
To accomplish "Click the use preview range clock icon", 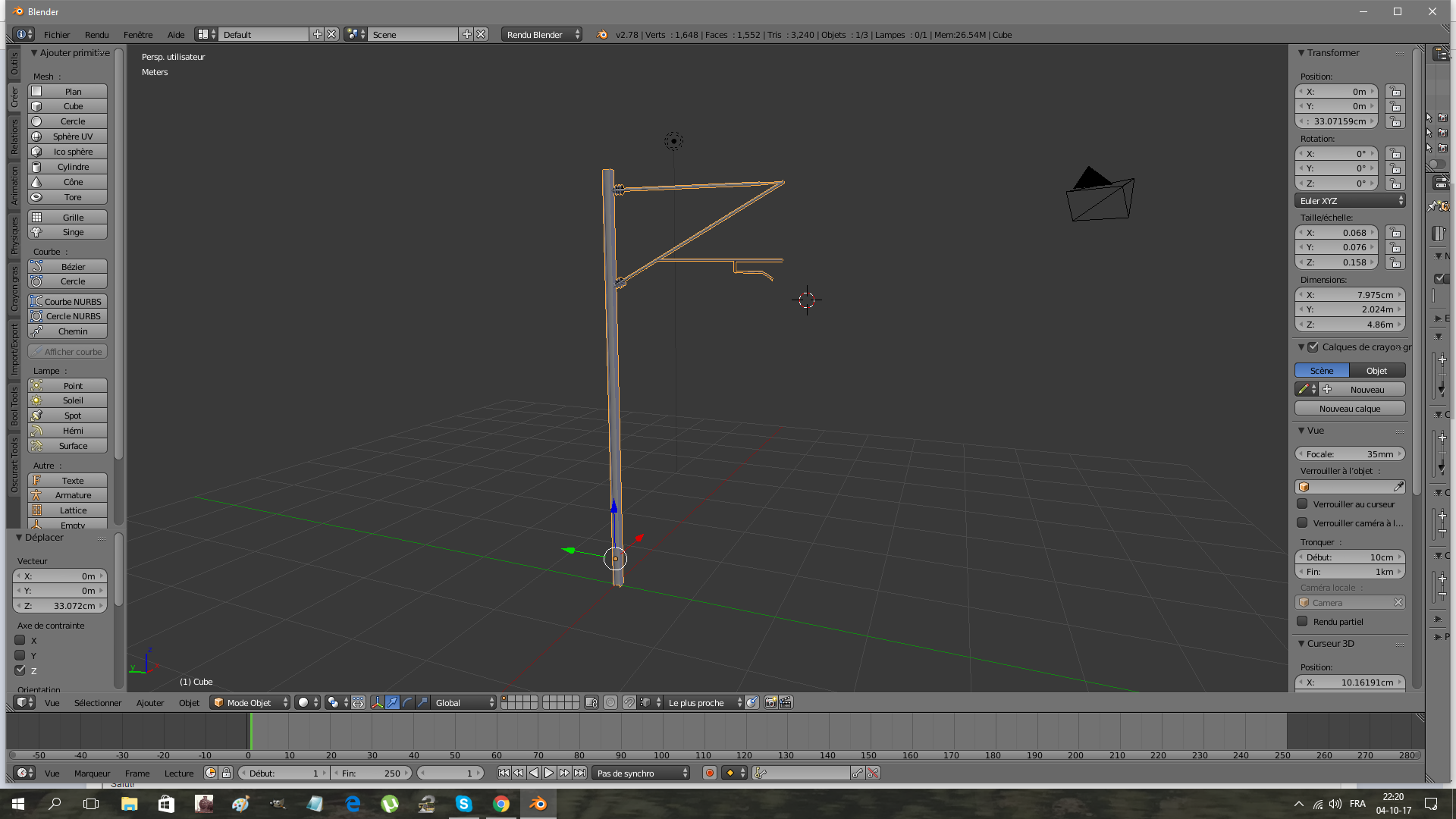I will coord(211,773).
